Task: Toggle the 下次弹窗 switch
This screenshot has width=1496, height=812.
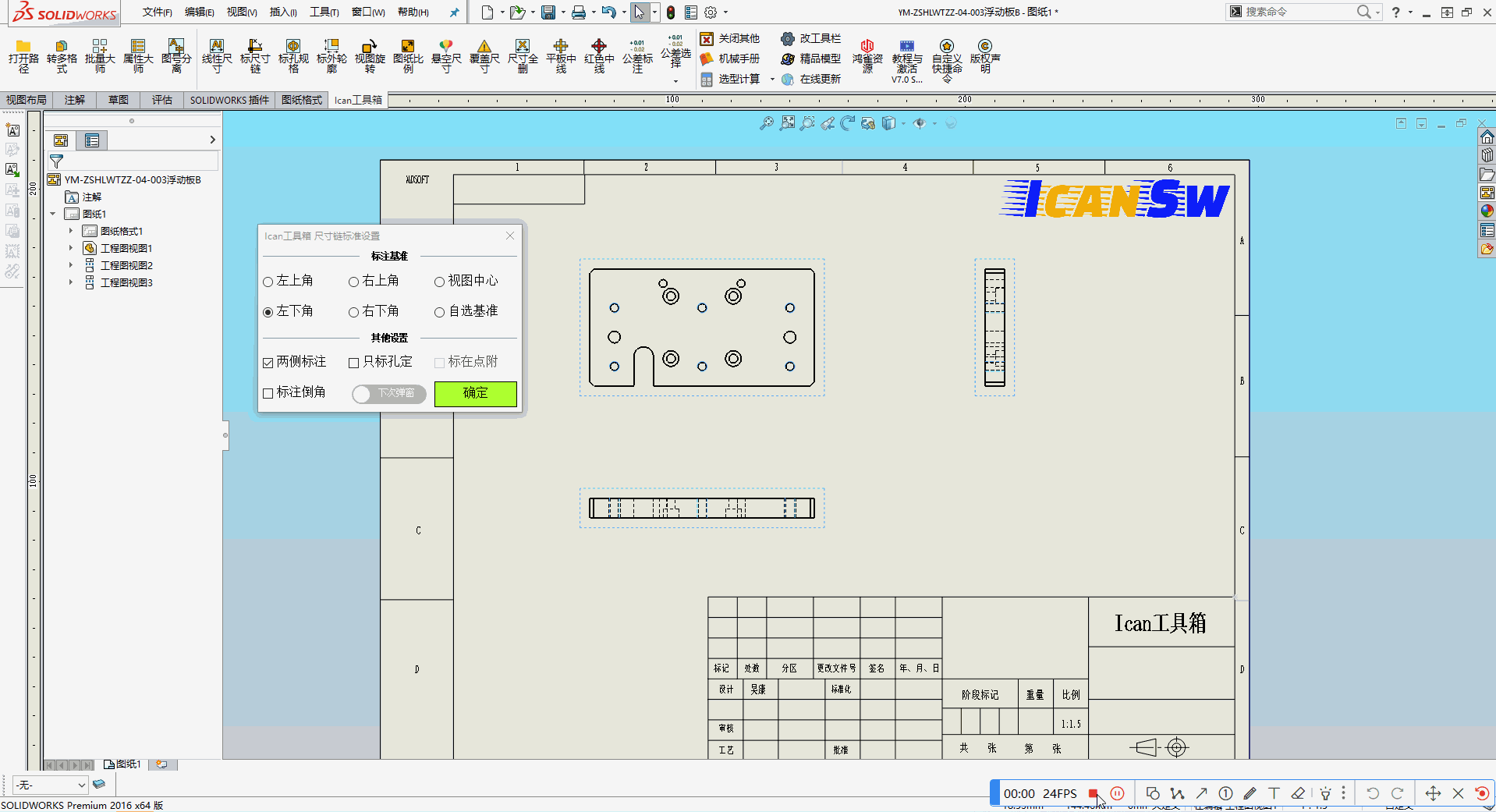Action: (388, 394)
